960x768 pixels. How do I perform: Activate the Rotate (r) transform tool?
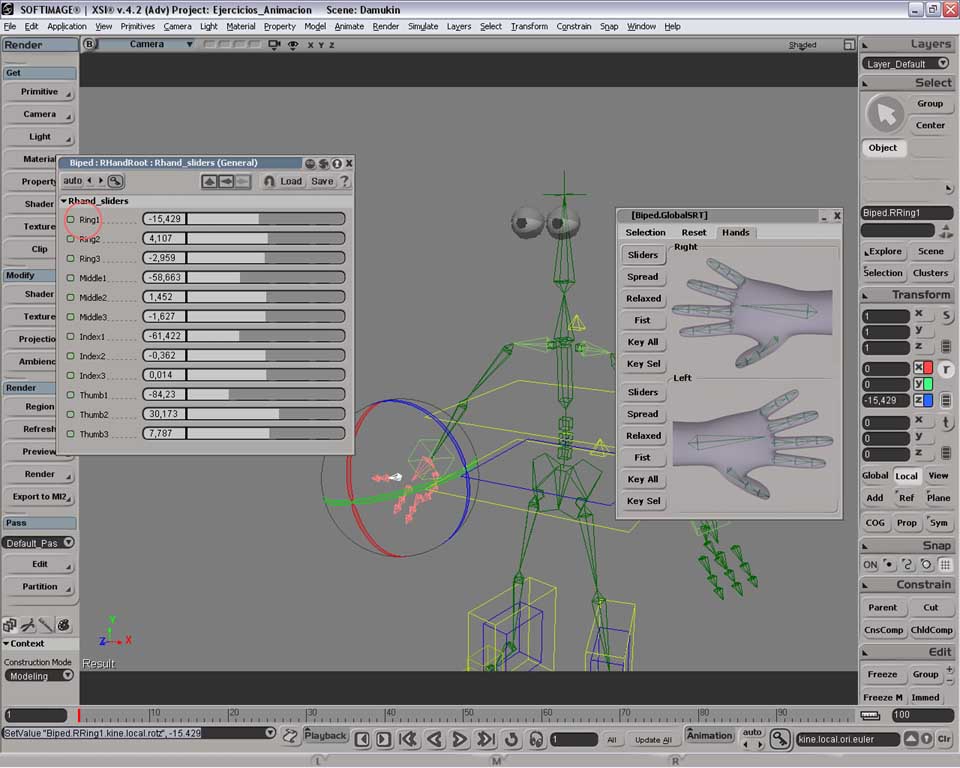[946, 369]
